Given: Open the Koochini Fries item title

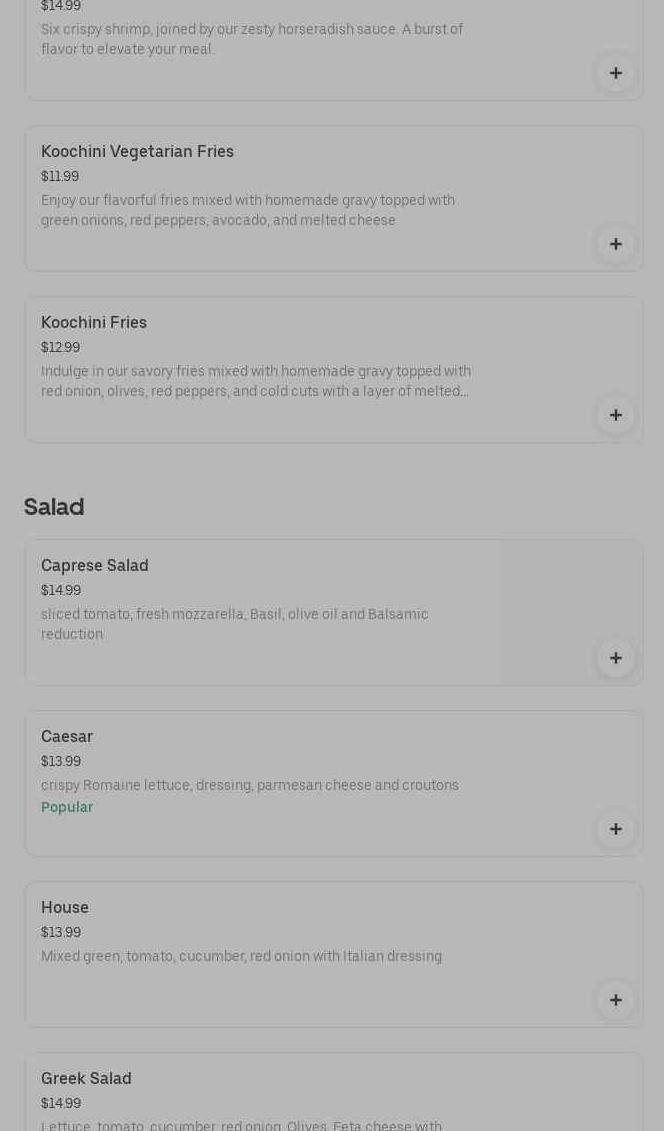Looking at the screenshot, I should (x=94, y=323).
